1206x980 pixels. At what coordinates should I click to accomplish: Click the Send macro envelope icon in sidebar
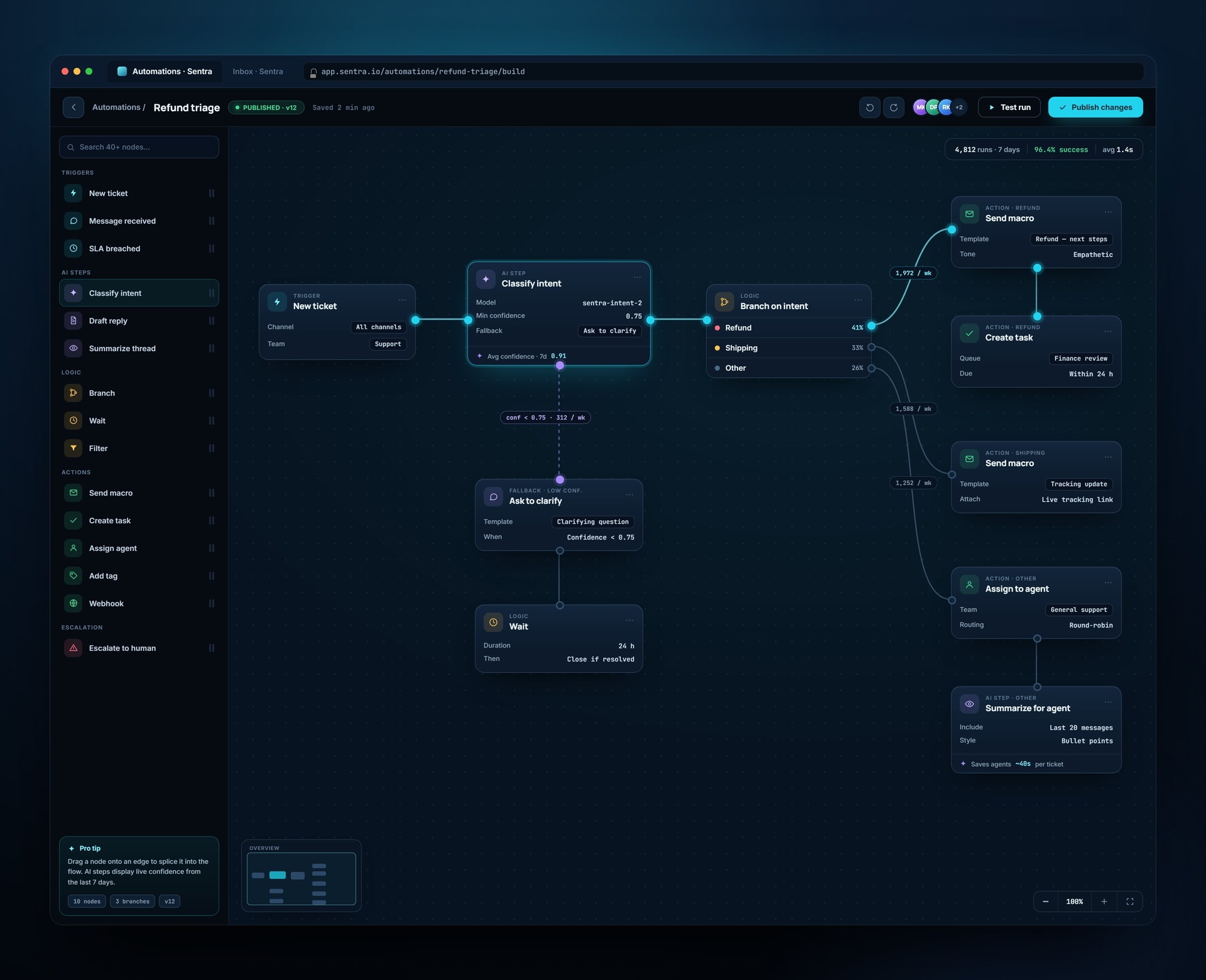pos(73,493)
